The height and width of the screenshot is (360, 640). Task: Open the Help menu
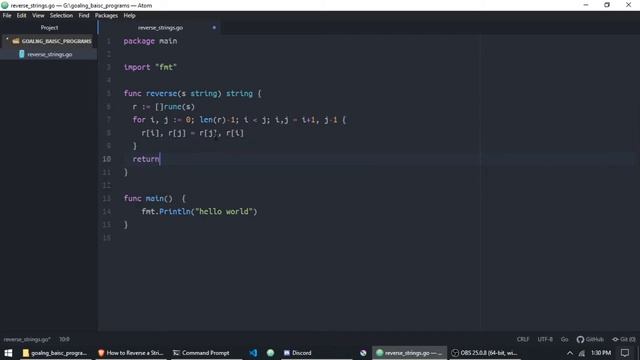pos(129,16)
